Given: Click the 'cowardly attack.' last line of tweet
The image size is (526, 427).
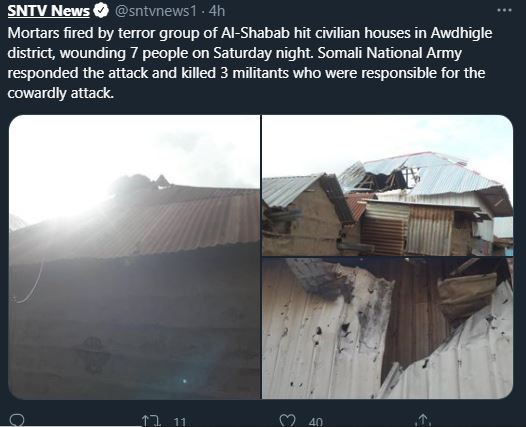Looking at the screenshot, I should [61, 93].
